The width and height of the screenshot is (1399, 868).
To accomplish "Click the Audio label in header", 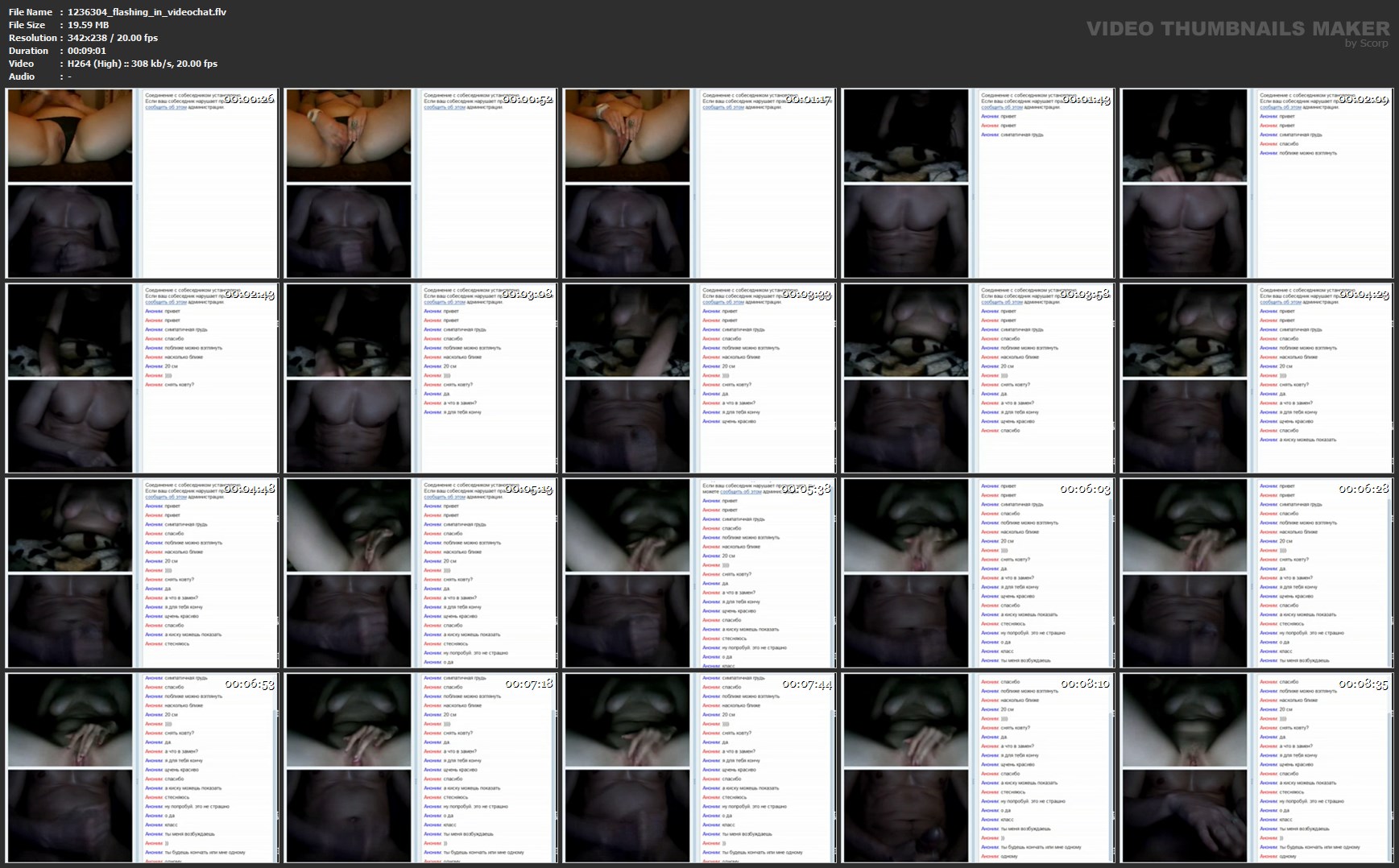I will [x=22, y=76].
